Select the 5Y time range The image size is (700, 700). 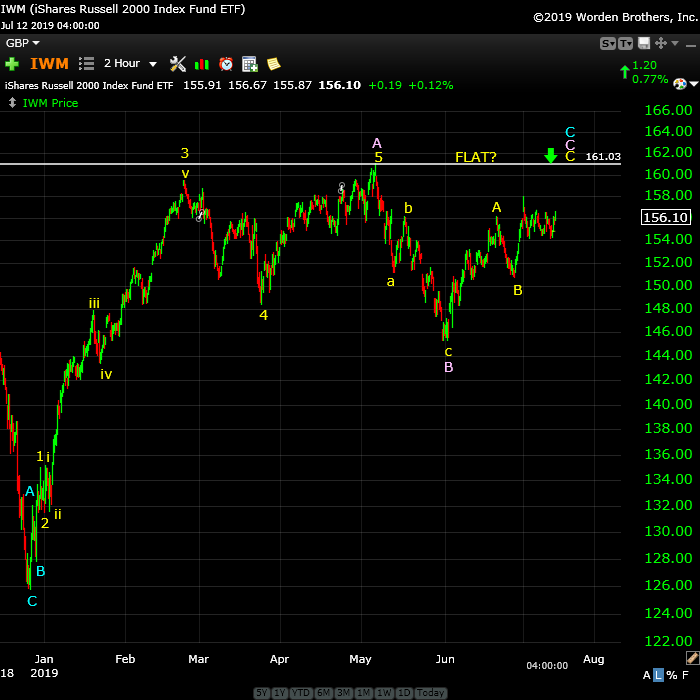[x=262, y=693]
